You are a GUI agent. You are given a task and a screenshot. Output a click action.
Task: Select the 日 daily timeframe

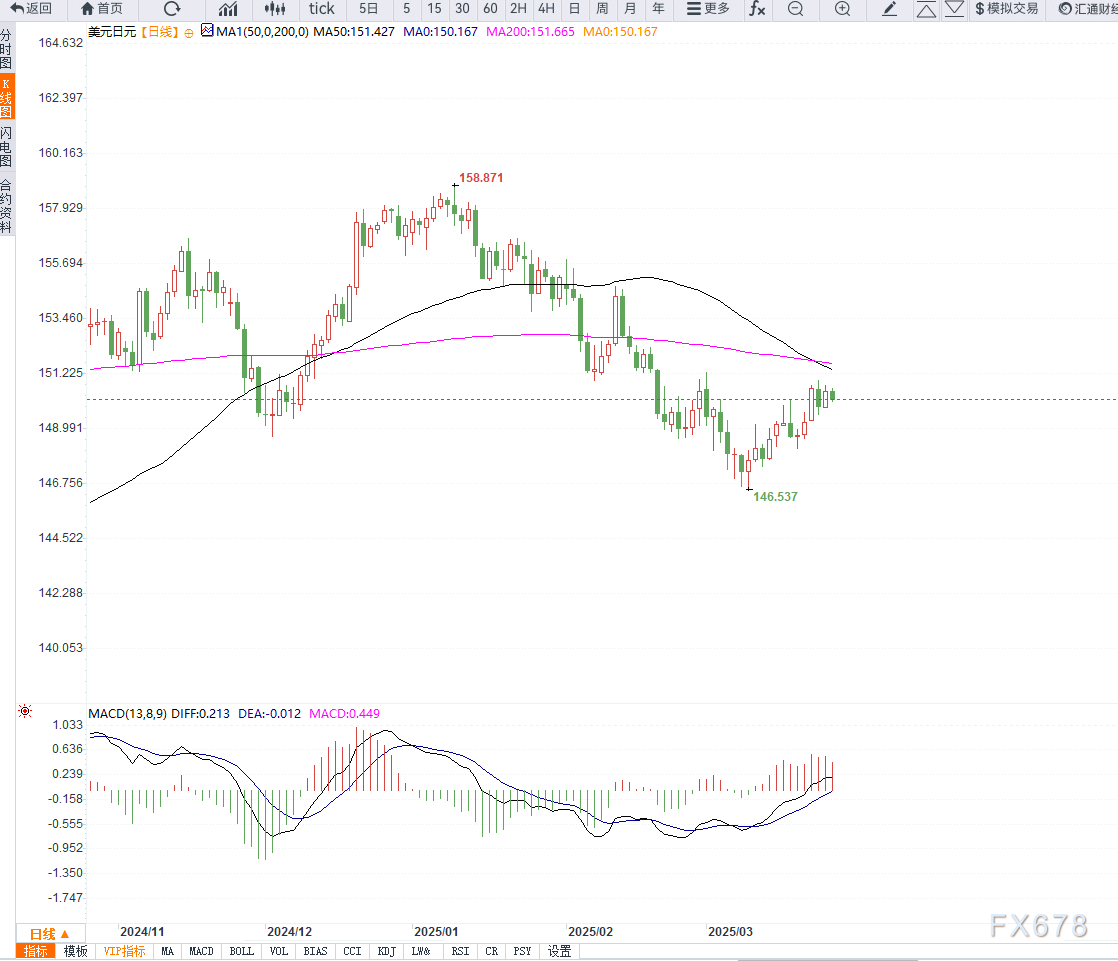(575, 9)
